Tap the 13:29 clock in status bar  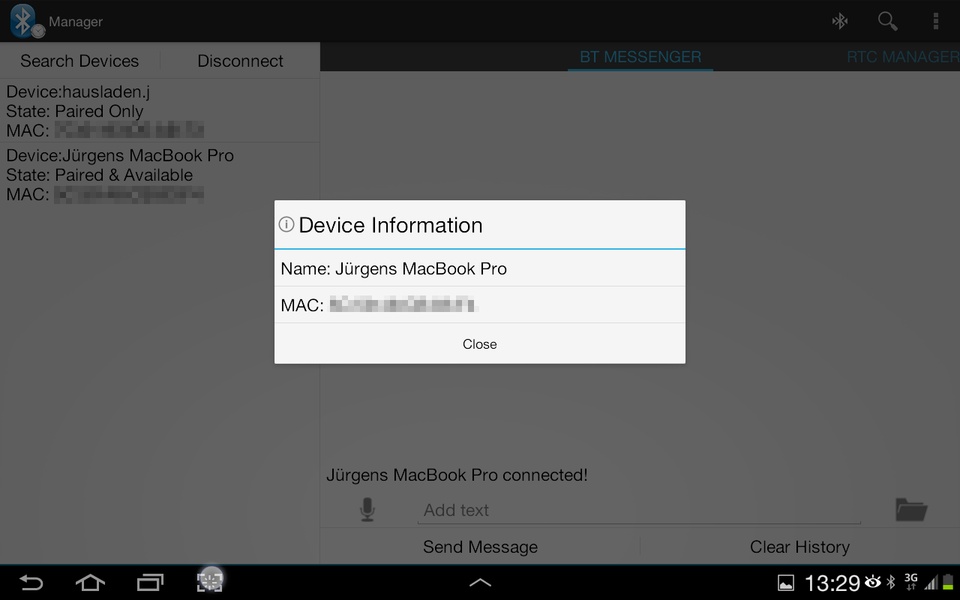click(x=833, y=583)
